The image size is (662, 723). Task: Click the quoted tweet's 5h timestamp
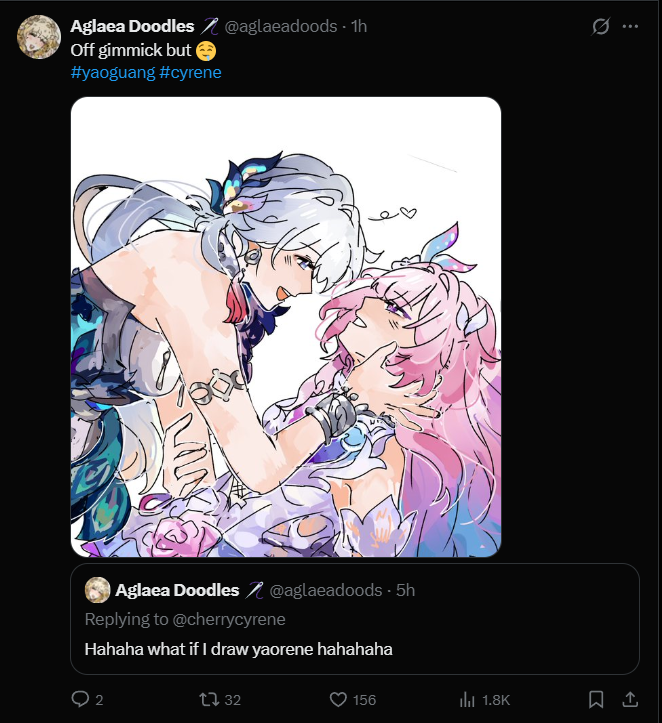tap(405, 590)
